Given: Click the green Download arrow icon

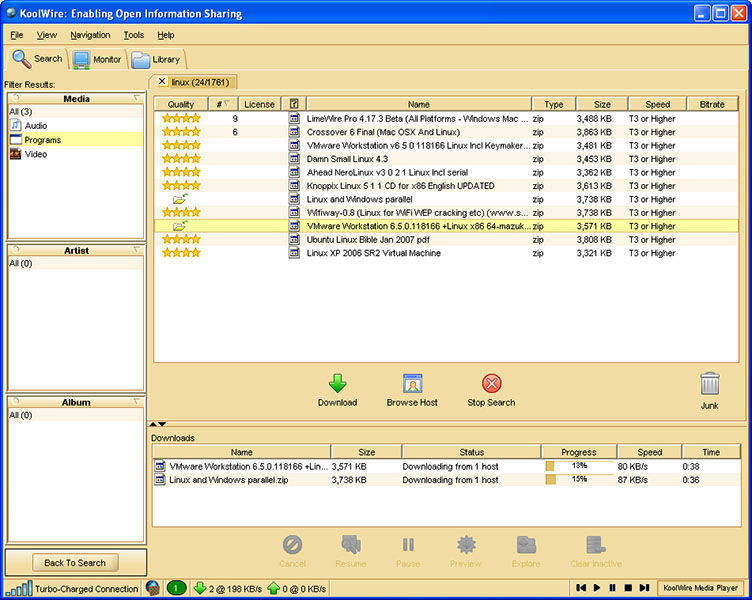Looking at the screenshot, I should 338,384.
